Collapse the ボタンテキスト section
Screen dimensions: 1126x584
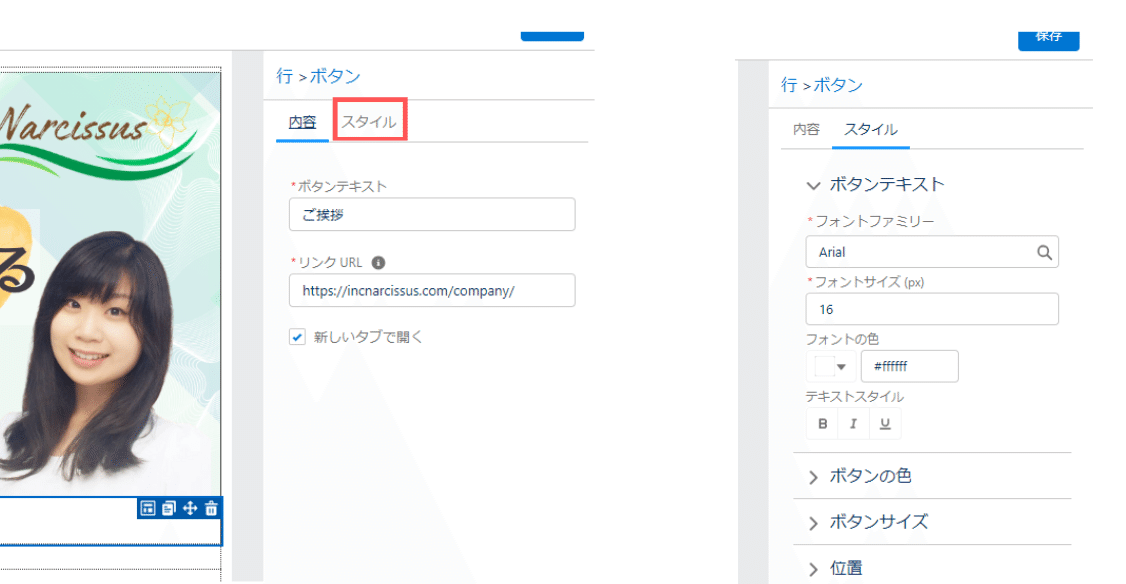tap(813, 185)
